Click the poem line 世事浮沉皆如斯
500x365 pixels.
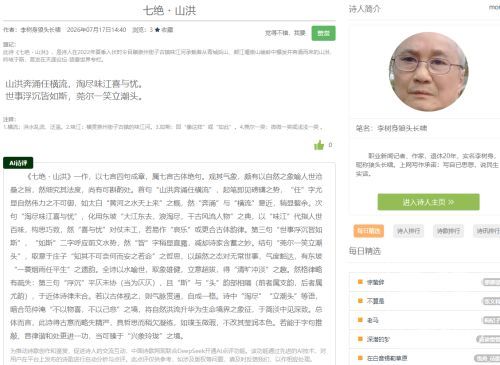pos(36,96)
